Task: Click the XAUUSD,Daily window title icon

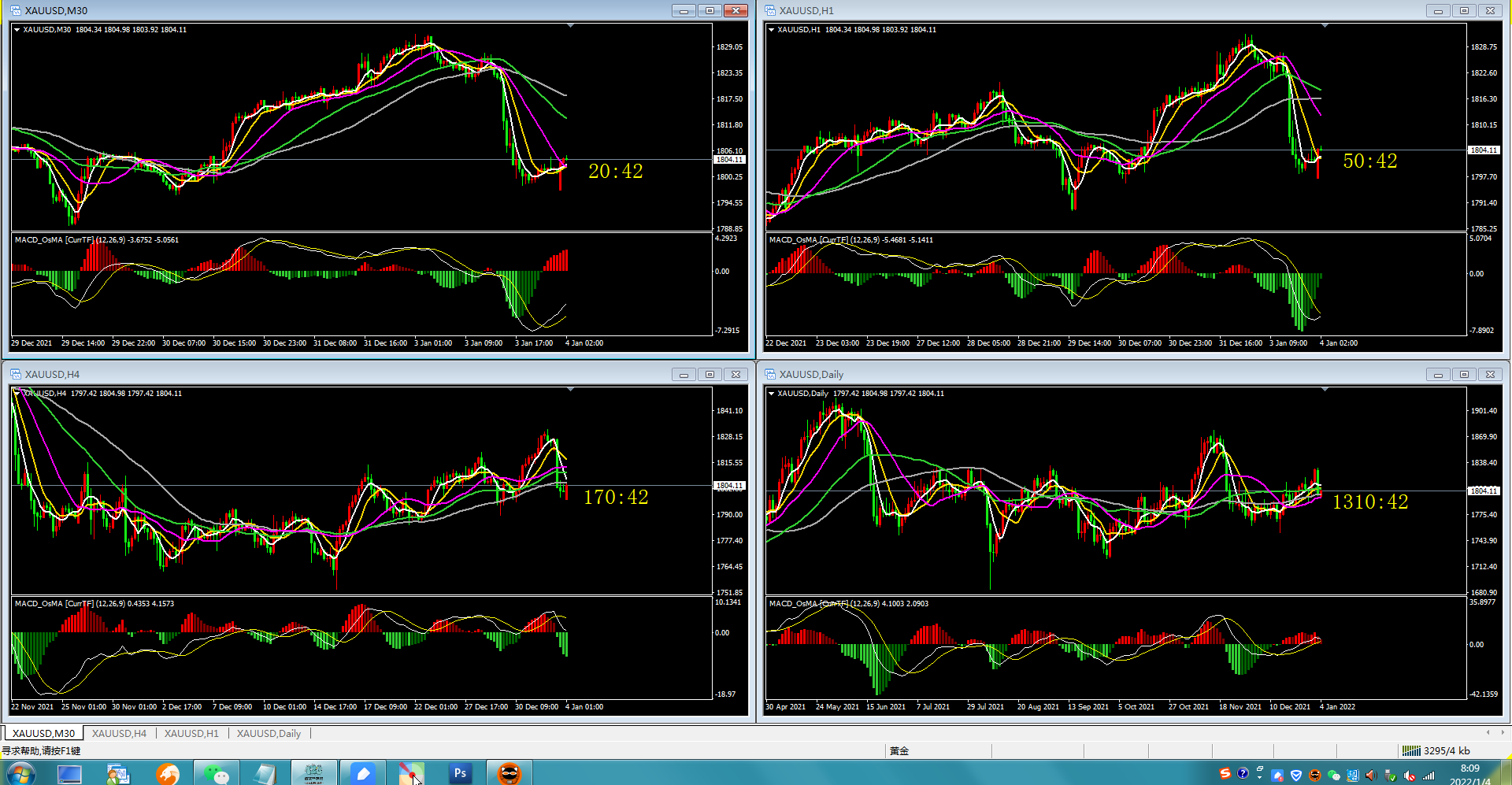Action: (770, 374)
